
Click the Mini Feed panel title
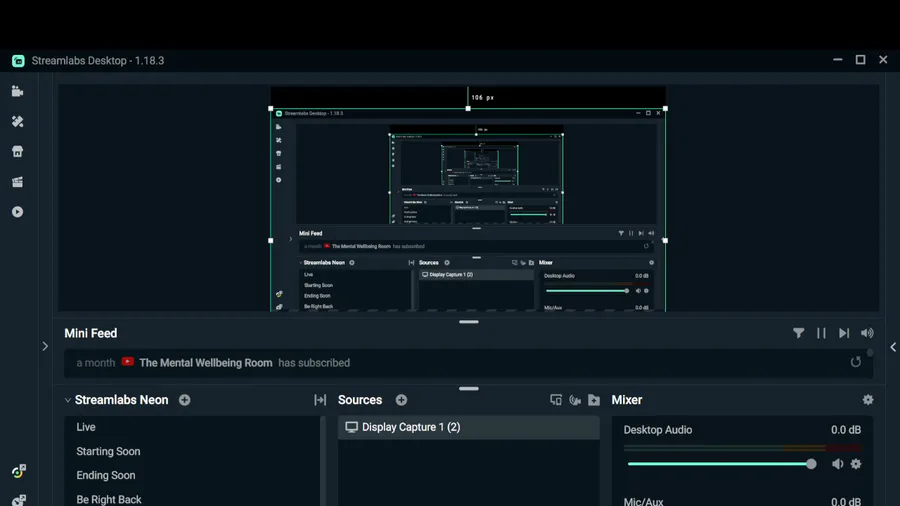[x=91, y=333]
